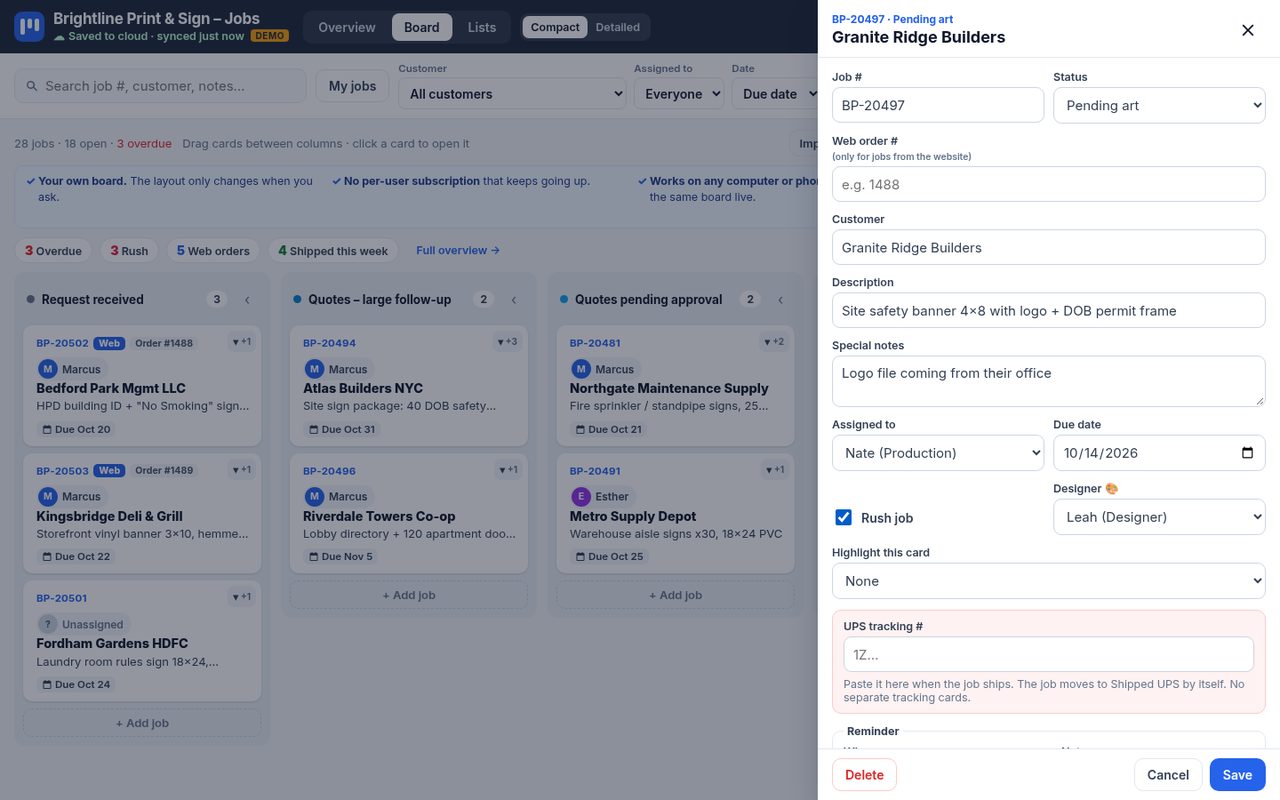Add job to Quotes pending approval column
This screenshot has height=800, width=1280.
pos(676,595)
